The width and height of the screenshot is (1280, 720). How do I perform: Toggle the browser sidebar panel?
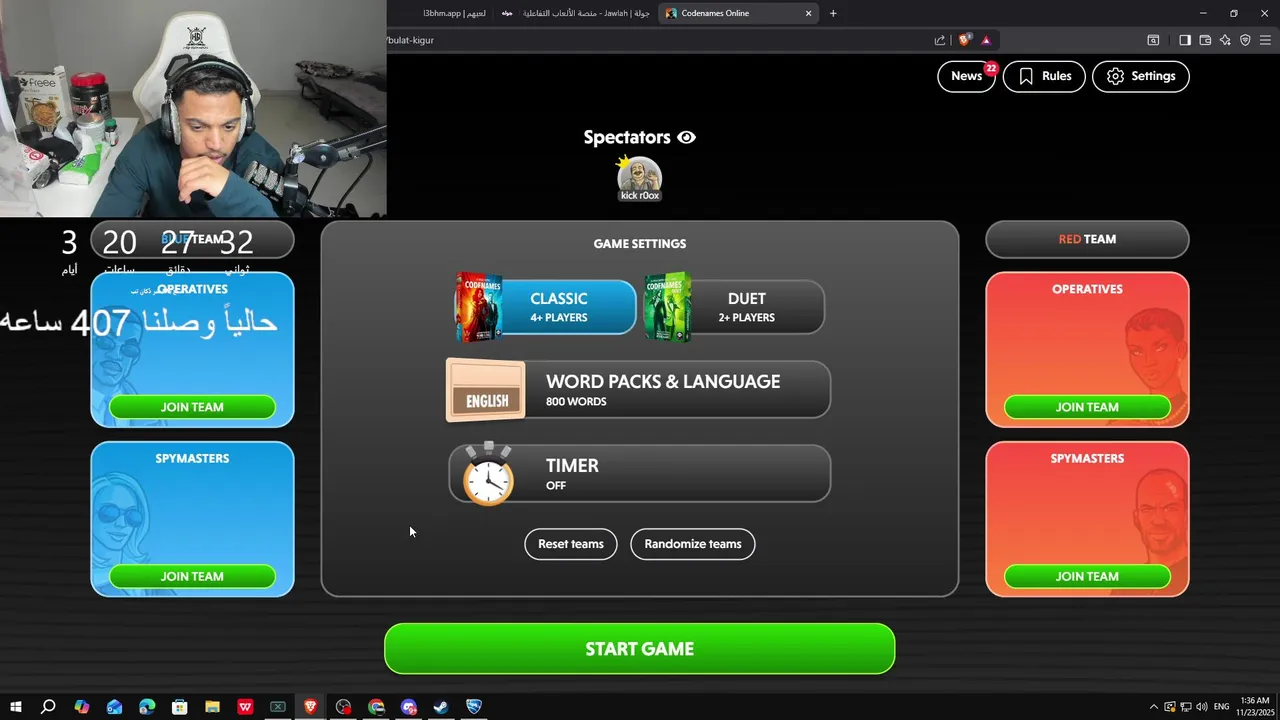click(1184, 40)
